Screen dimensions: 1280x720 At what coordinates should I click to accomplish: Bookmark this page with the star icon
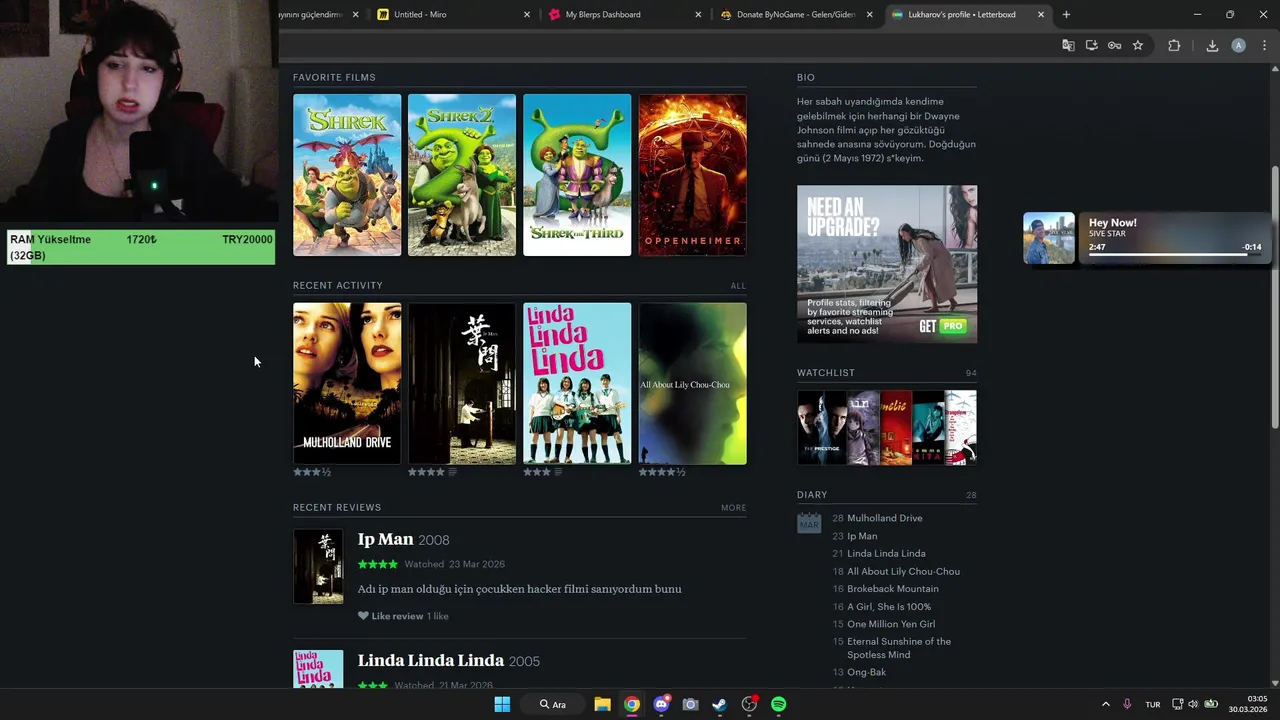[1138, 45]
